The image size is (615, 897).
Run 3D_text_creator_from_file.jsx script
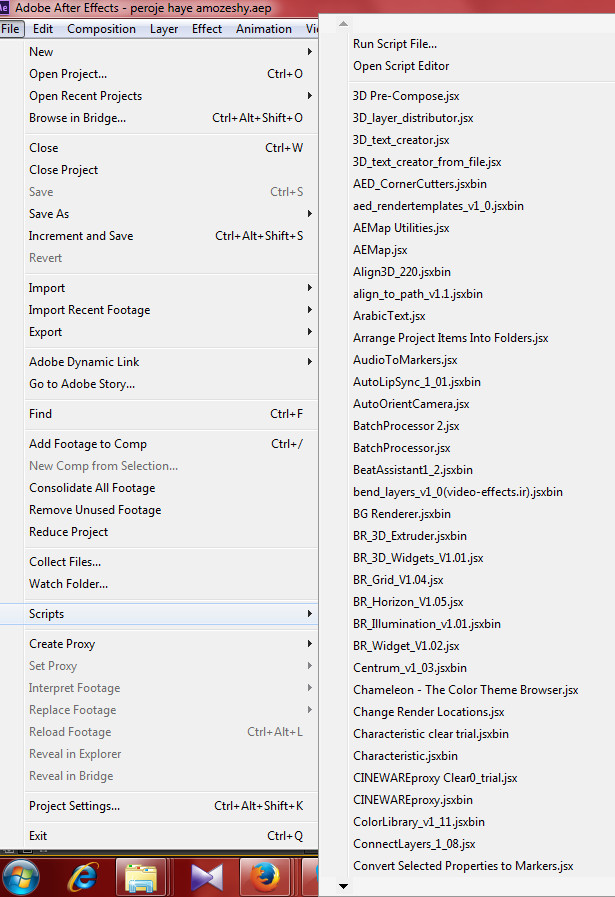(x=427, y=162)
